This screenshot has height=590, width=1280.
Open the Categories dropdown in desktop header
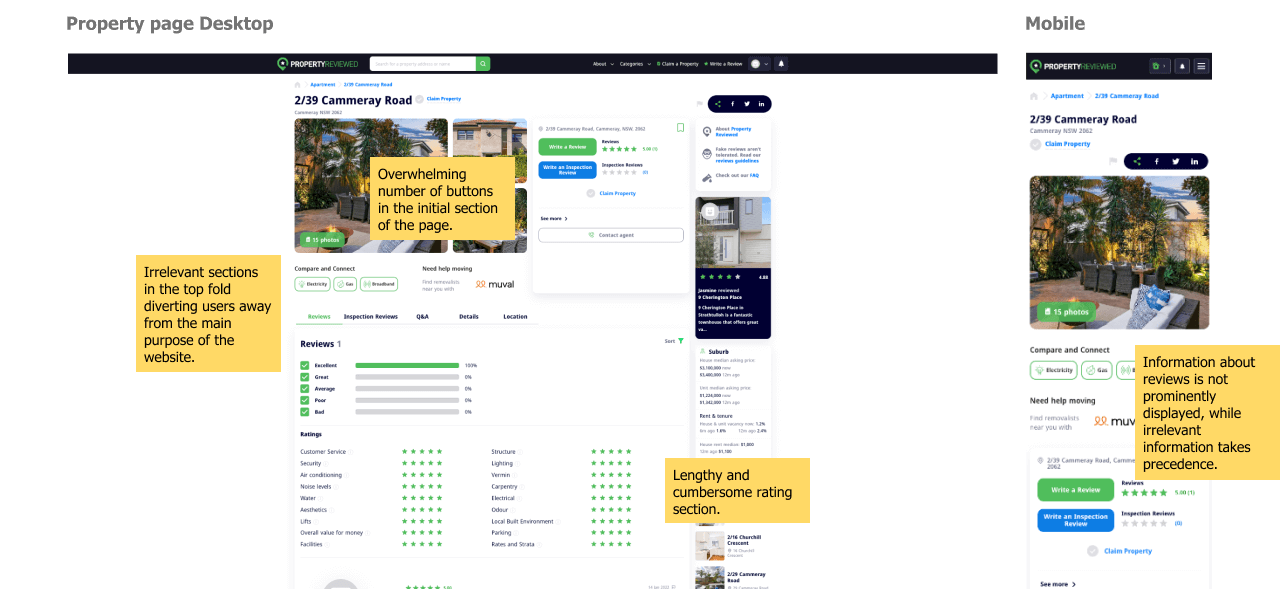[x=635, y=64]
